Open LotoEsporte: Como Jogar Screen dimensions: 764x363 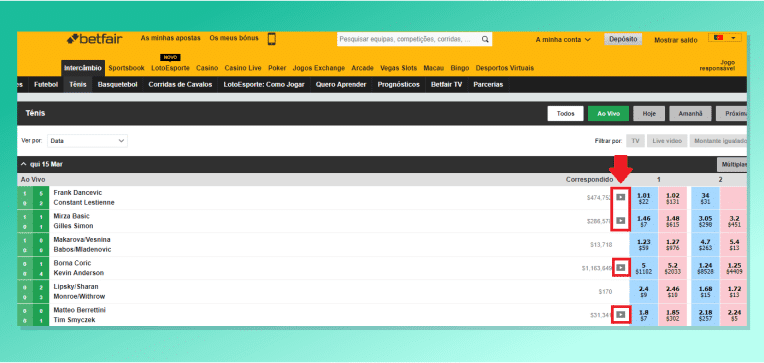(264, 84)
